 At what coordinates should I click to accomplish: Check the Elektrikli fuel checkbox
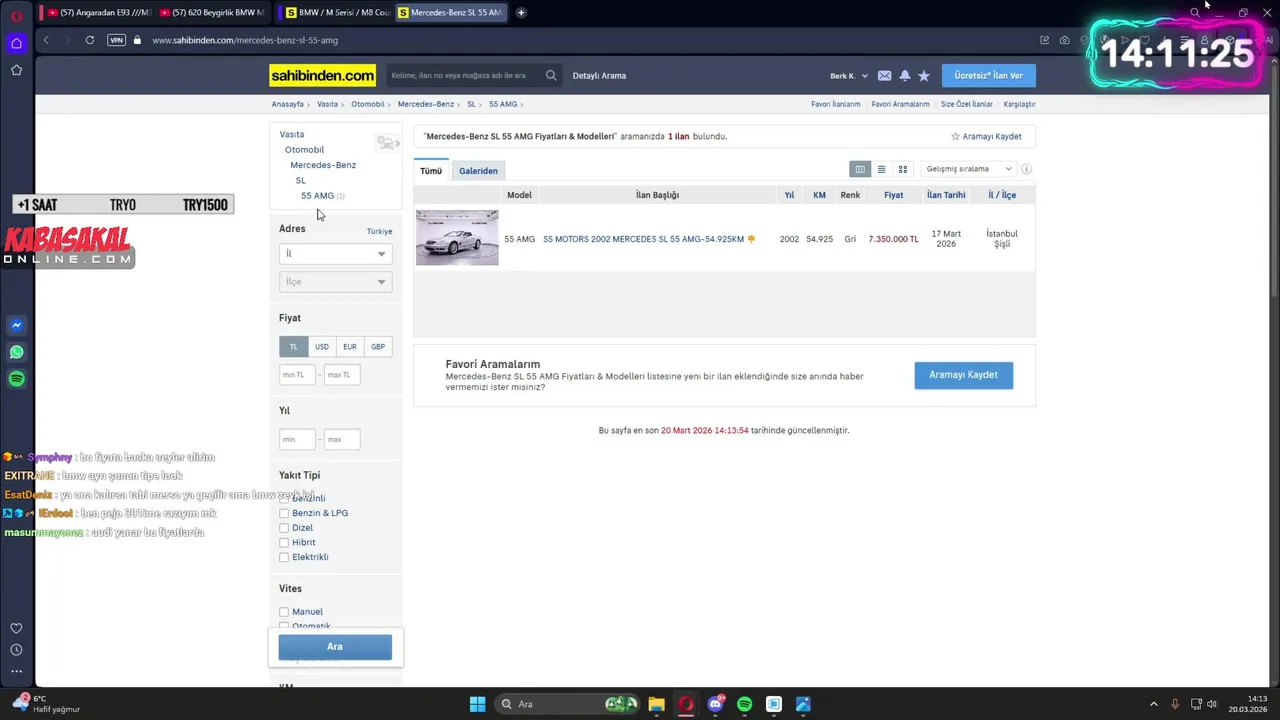[x=284, y=557]
